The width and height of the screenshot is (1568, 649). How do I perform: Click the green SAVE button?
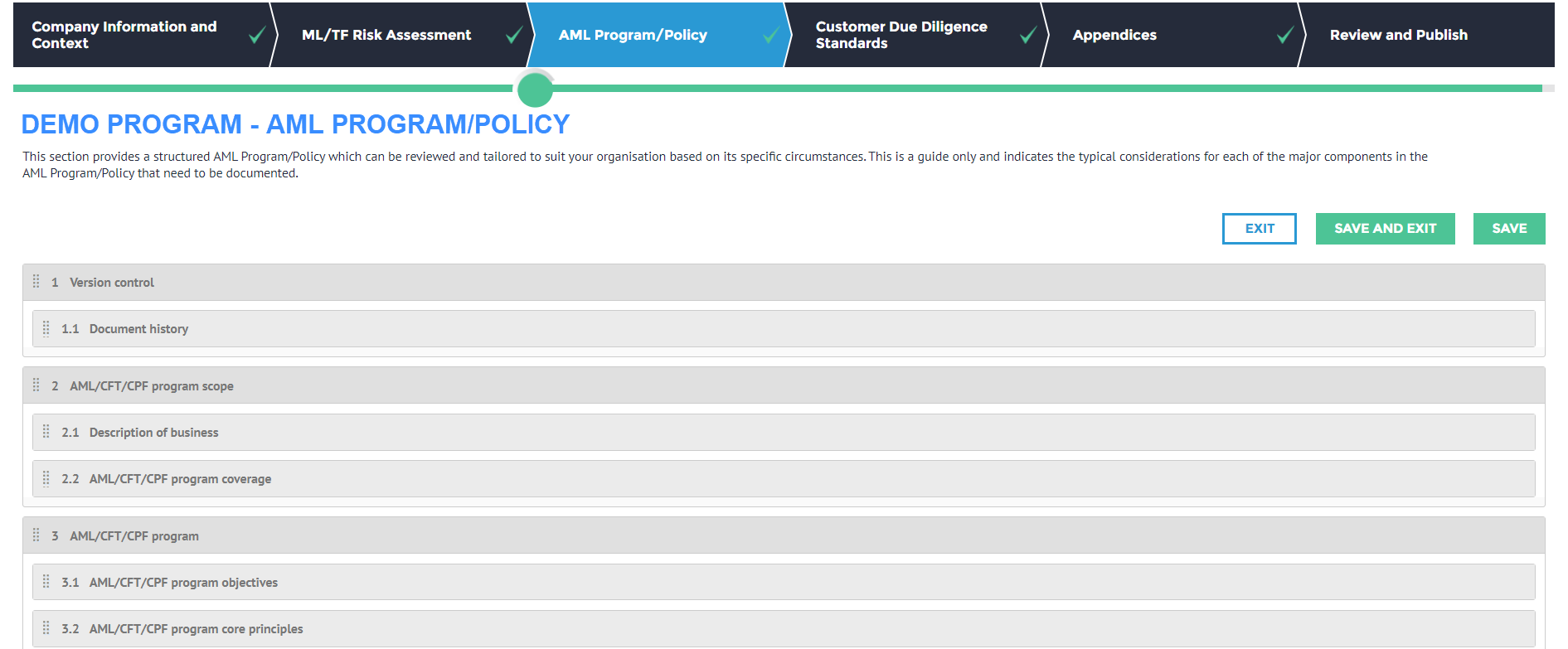(1509, 229)
